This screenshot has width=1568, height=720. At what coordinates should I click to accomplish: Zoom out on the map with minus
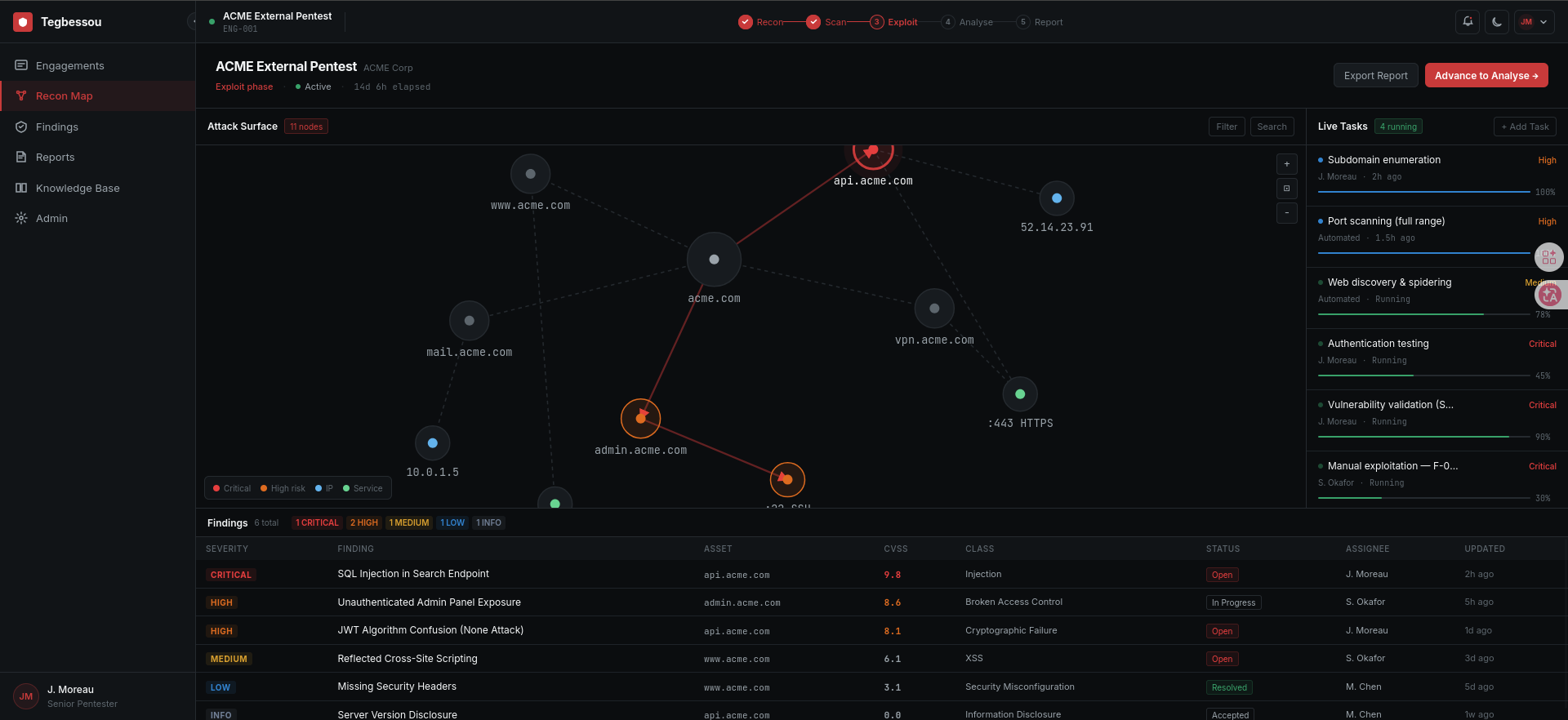coord(1286,213)
